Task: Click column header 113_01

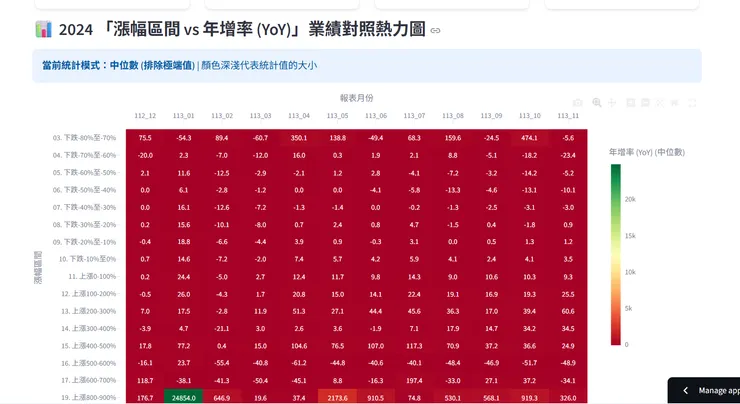Action: click(184, 116)
